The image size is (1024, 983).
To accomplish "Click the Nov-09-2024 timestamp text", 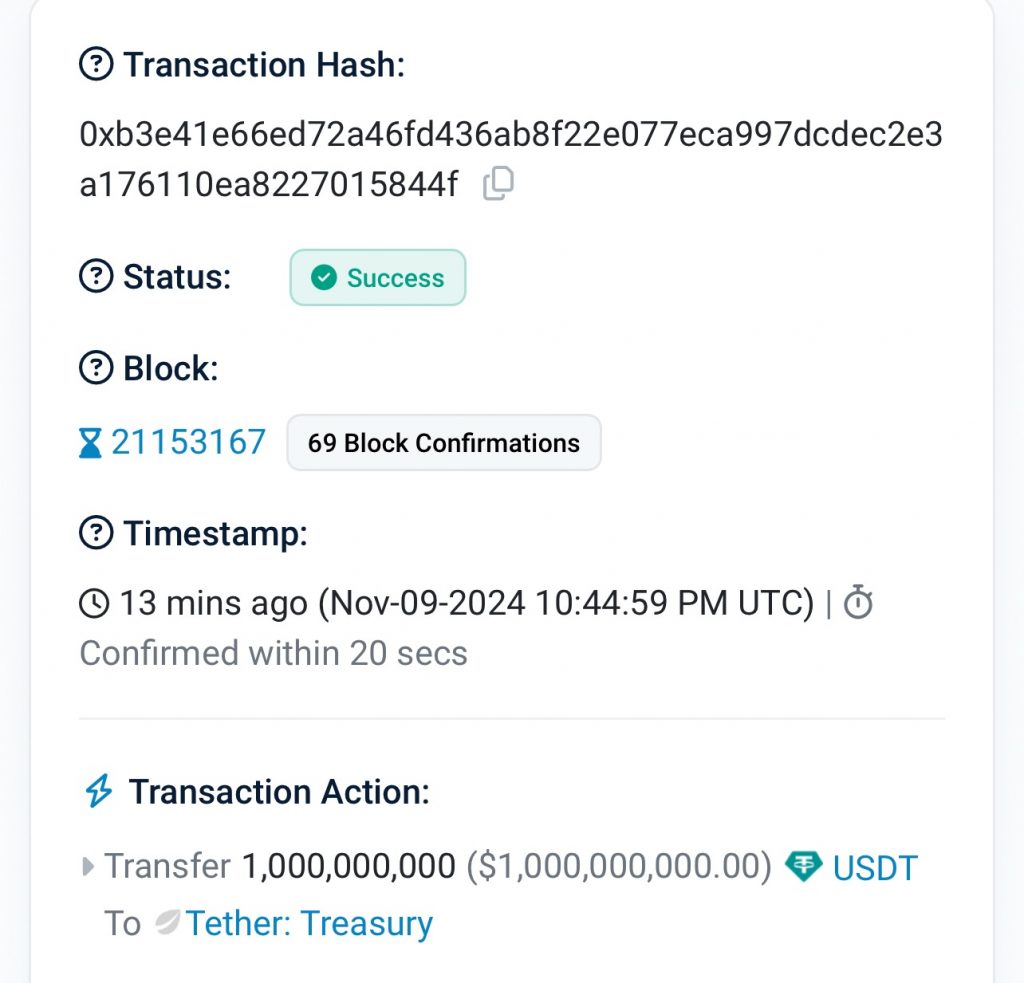I will (x=566, y=604).
